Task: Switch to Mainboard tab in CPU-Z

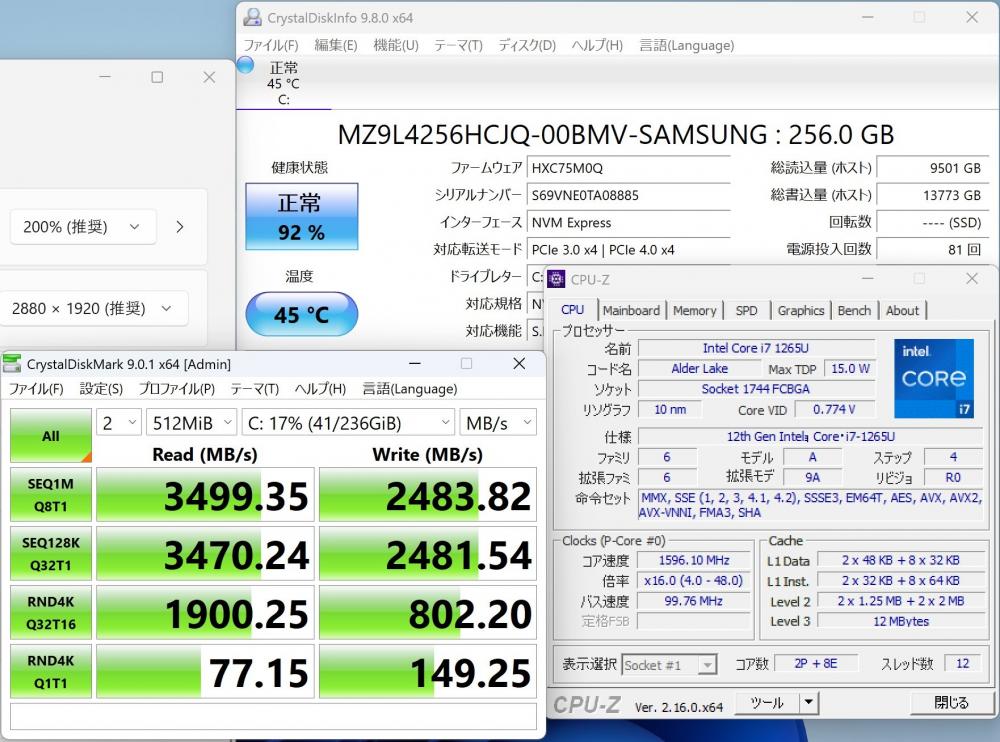Action: pos(631,311)
